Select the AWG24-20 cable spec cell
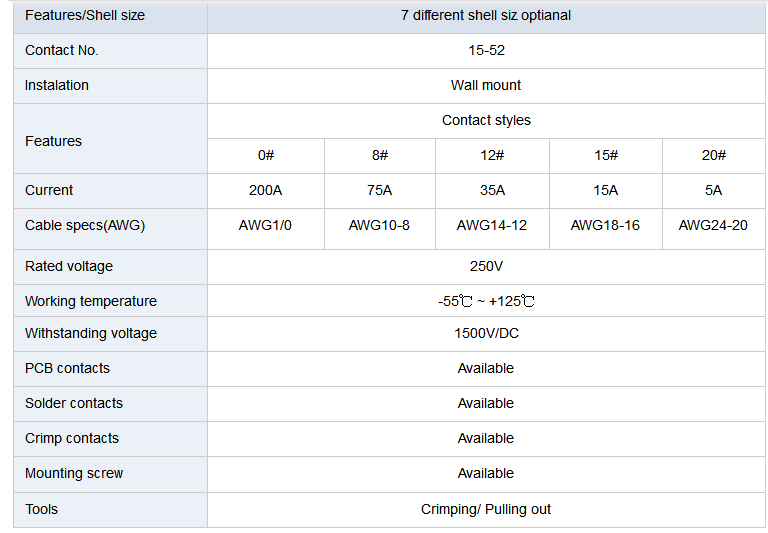Screen dimensions: 768x533 (x=714, y=229)
